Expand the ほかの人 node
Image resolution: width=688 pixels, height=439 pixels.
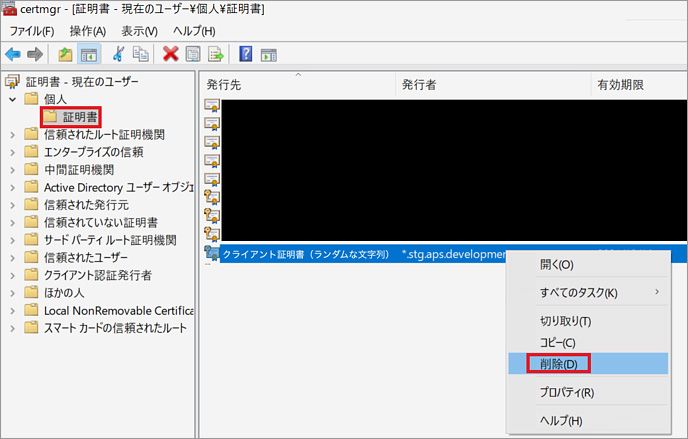coord(13,293)
